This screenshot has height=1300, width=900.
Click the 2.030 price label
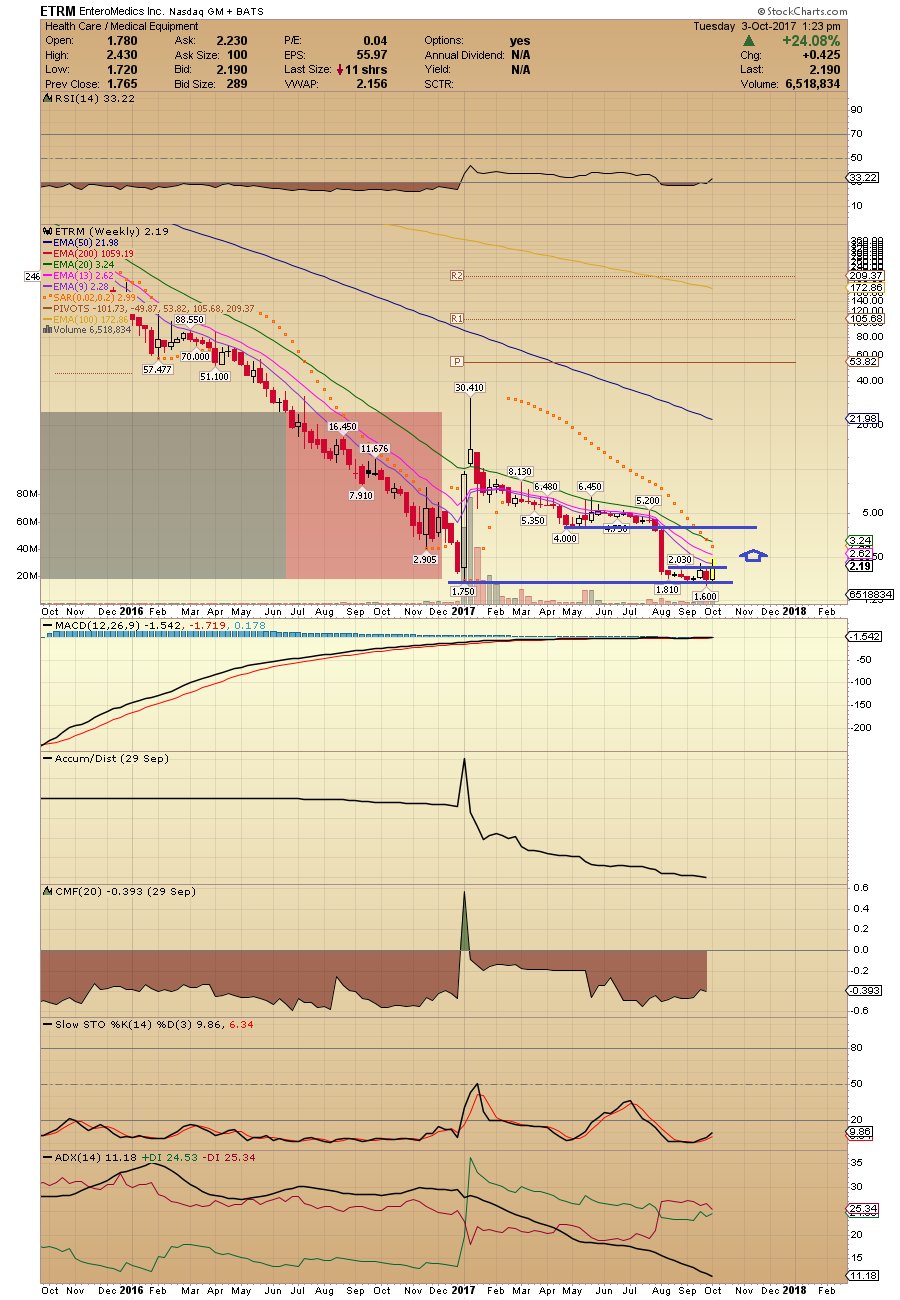(x=679, y=559)
